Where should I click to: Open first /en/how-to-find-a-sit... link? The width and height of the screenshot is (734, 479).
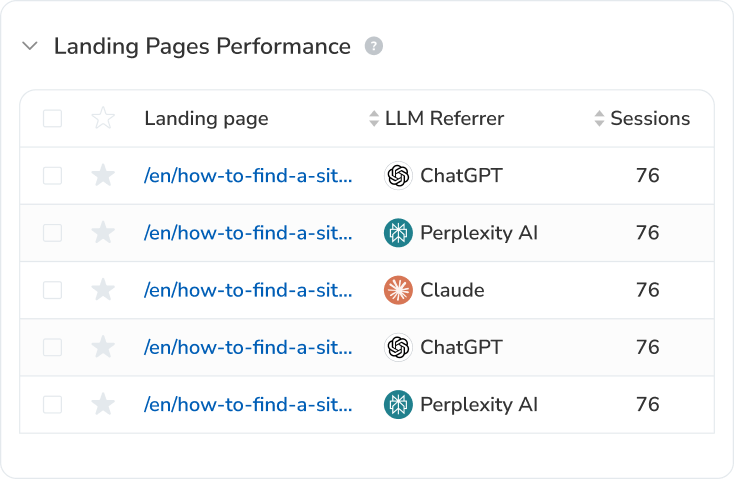248,176
